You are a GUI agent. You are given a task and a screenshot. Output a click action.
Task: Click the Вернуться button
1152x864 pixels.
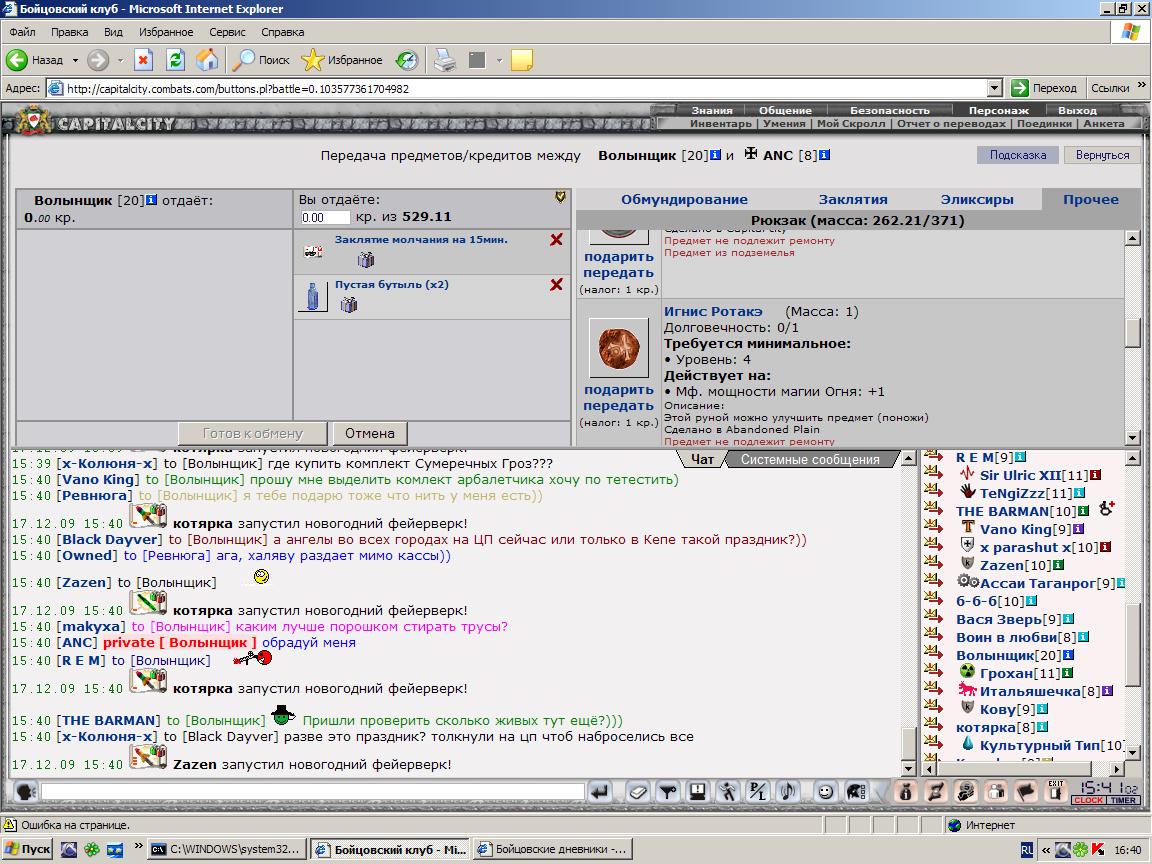[x=1103, y=155]
